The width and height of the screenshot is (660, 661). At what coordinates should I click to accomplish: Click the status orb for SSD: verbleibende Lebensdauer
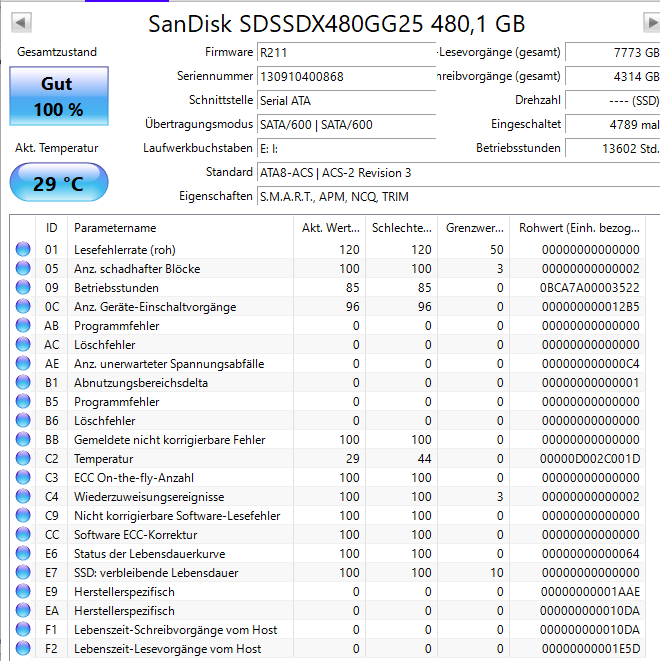pyautogui.click(x=23, y=573)
